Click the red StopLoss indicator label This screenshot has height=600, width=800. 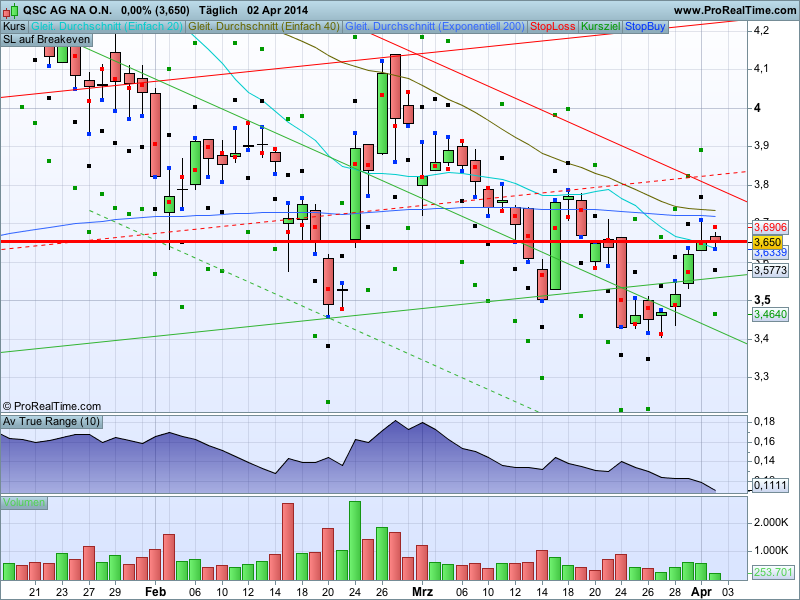coord(553,27)
